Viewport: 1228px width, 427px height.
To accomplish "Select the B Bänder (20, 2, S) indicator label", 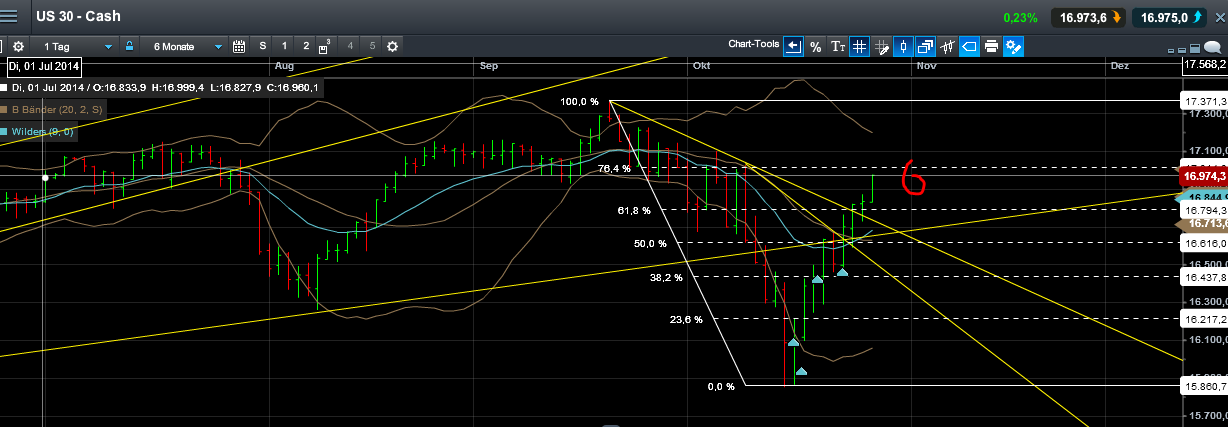I will click(x=55, y=109).
